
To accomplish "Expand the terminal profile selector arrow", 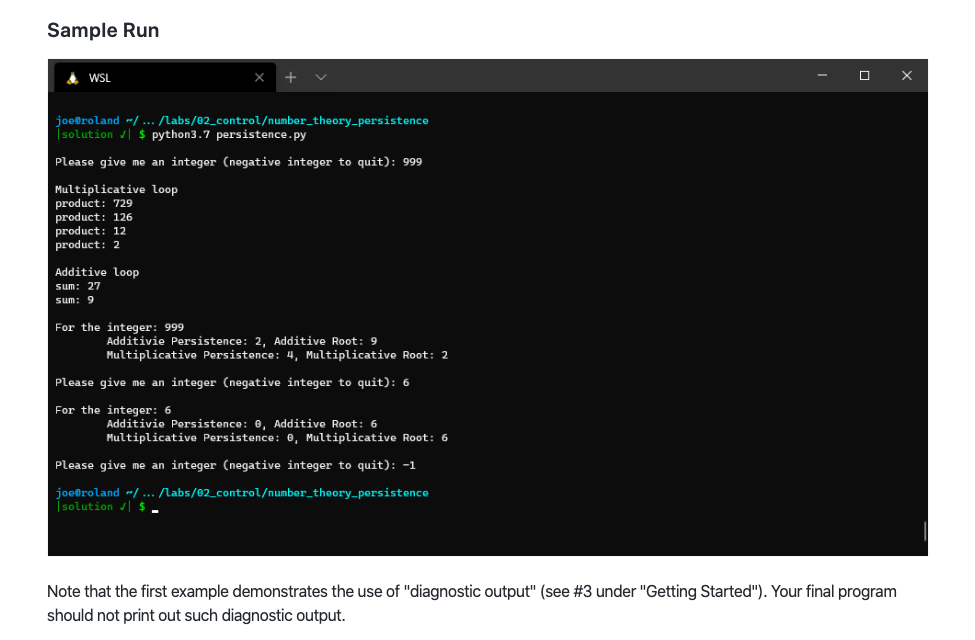I will [x=319, y=76].
